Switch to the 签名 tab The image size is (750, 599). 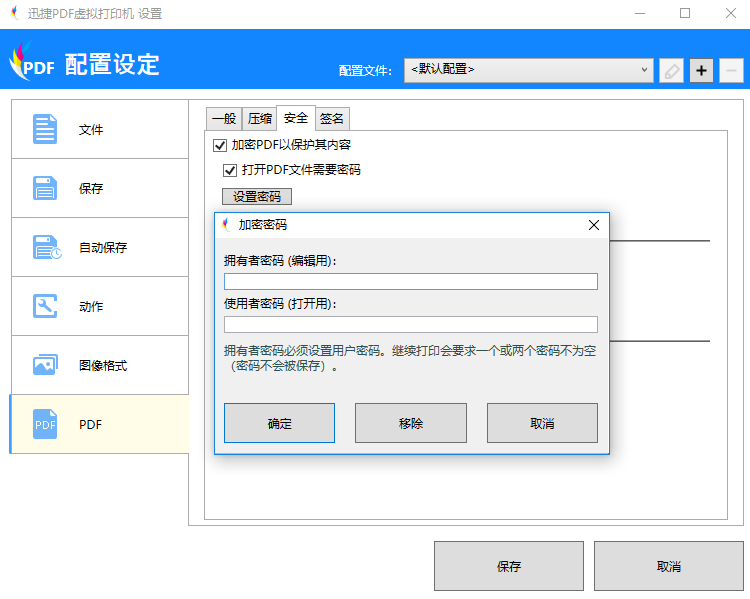click(332, 119)
